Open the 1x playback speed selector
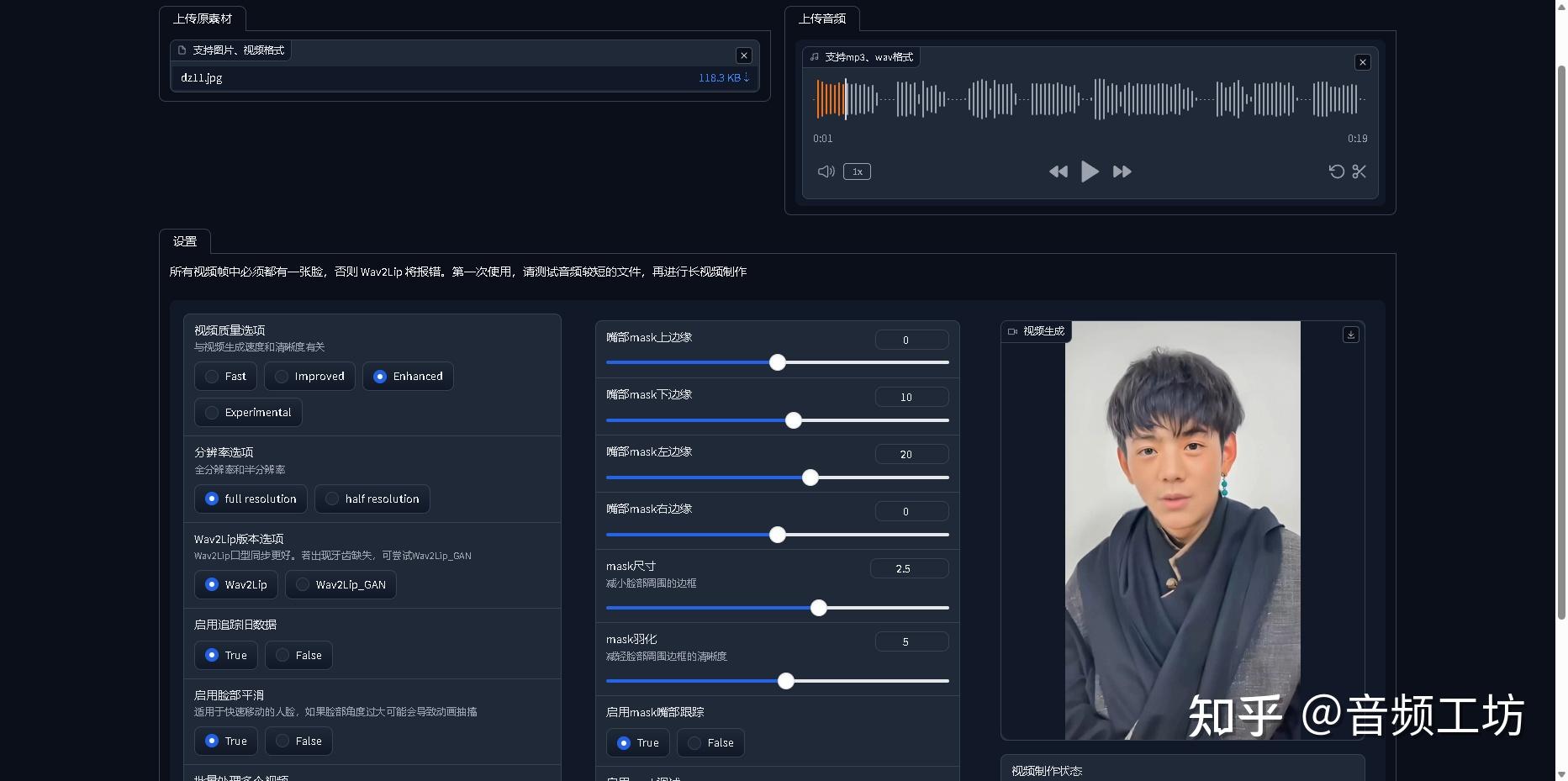This screenshot has height=781, width=1568. click(x=857, y=172)
